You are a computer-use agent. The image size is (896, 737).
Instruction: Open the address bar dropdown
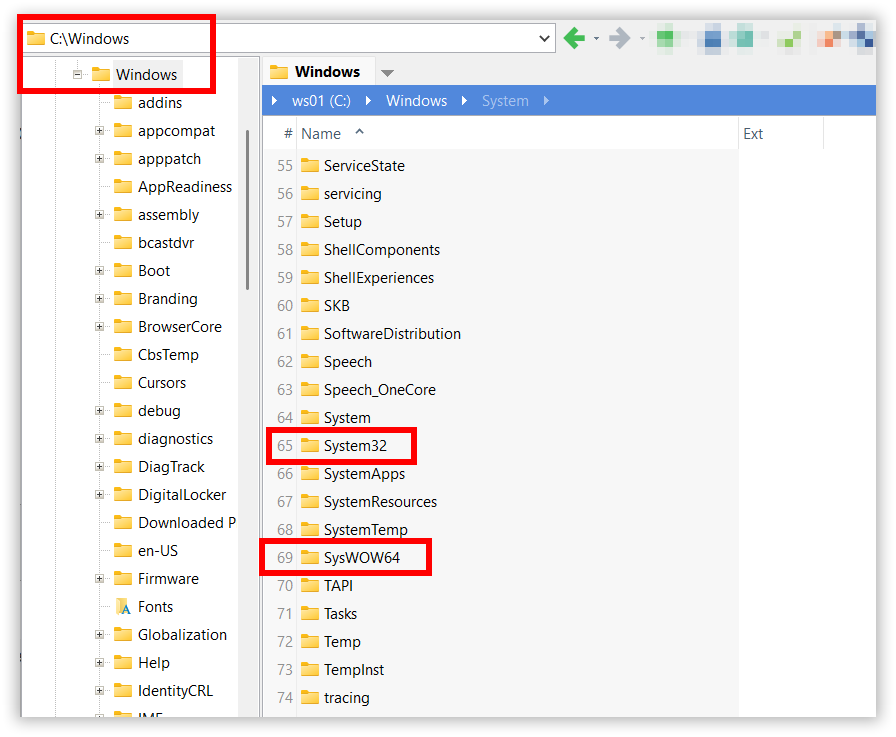pyautogui.click(x=544, y=39)
